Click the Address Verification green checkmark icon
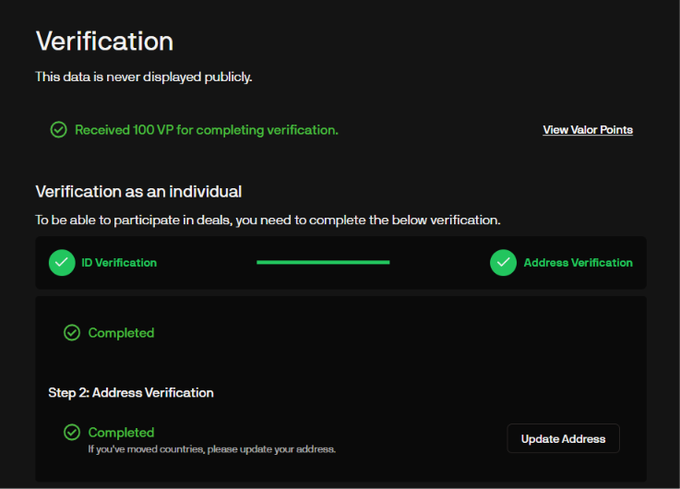 tap(503, 262)
